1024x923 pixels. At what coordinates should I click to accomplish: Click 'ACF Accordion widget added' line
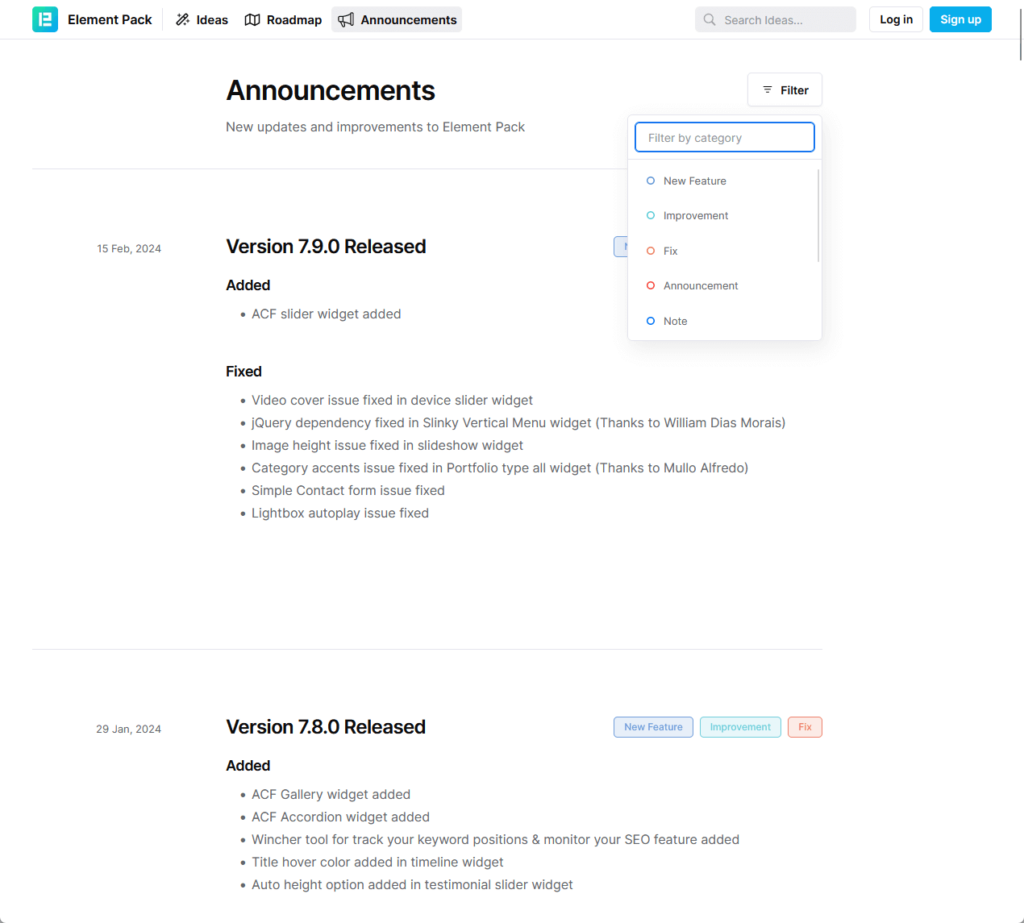[x=340, y=817]
